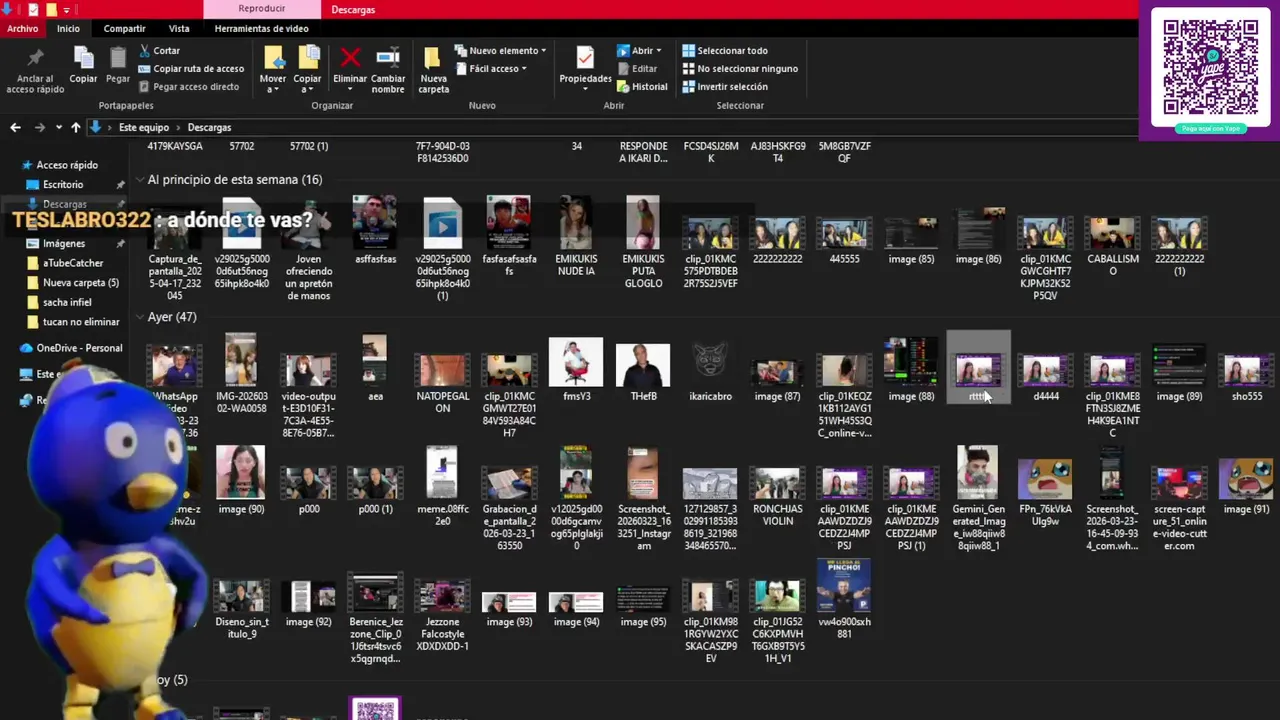Open the Copiar a dropdown
Viewport: 1280px width, 720px height.
(307, 70)
